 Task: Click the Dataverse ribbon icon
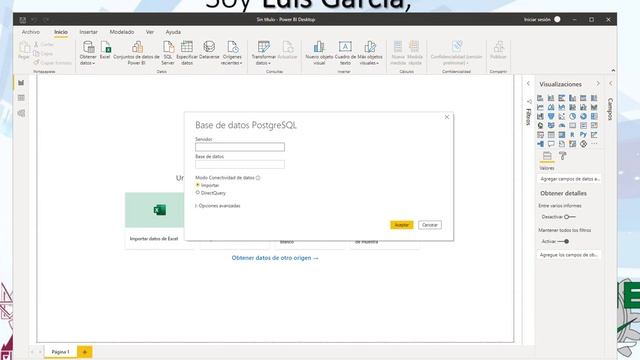209,47
